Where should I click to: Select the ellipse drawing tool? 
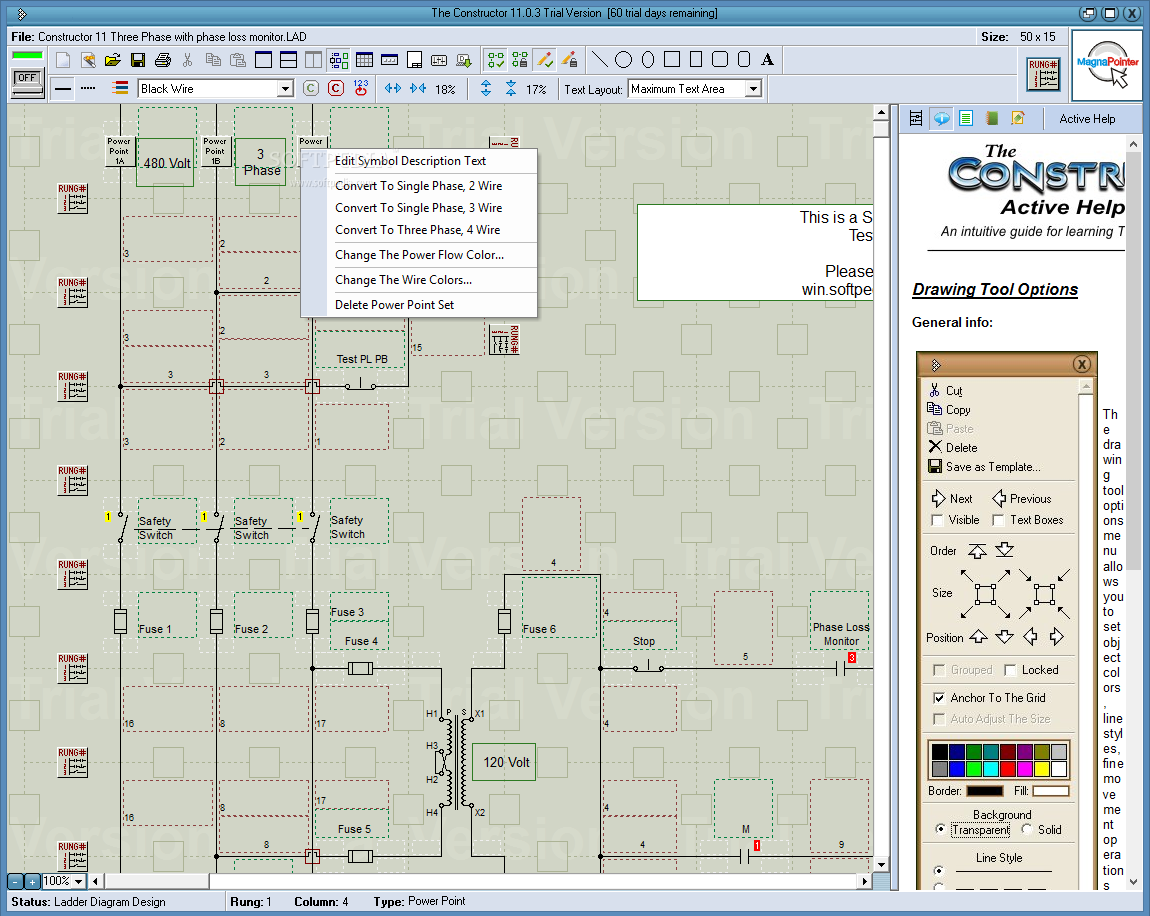[x=648, y=59]
